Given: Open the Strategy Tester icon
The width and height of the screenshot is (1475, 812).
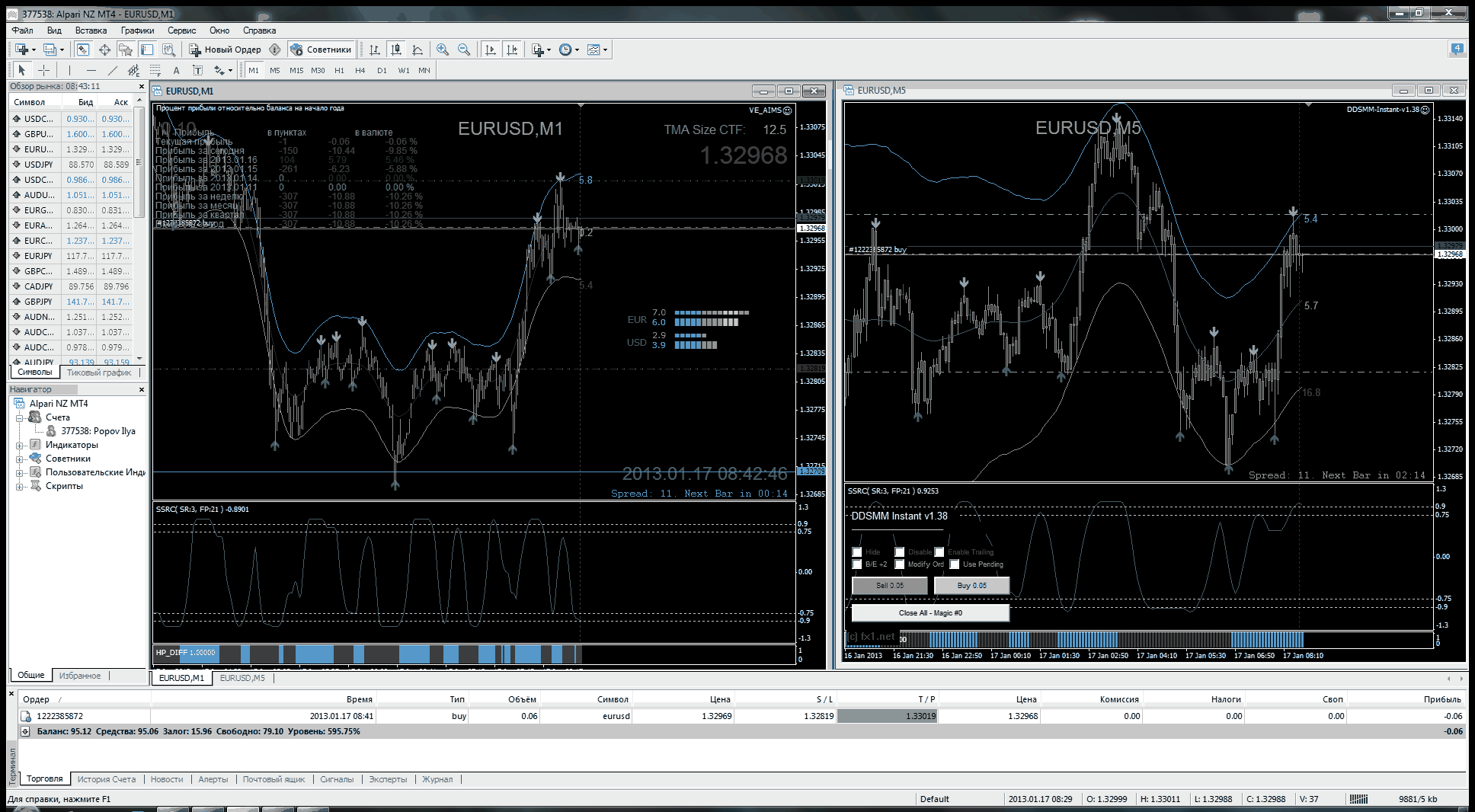Looking at the screenshot, I should click(x=168, y=50).
